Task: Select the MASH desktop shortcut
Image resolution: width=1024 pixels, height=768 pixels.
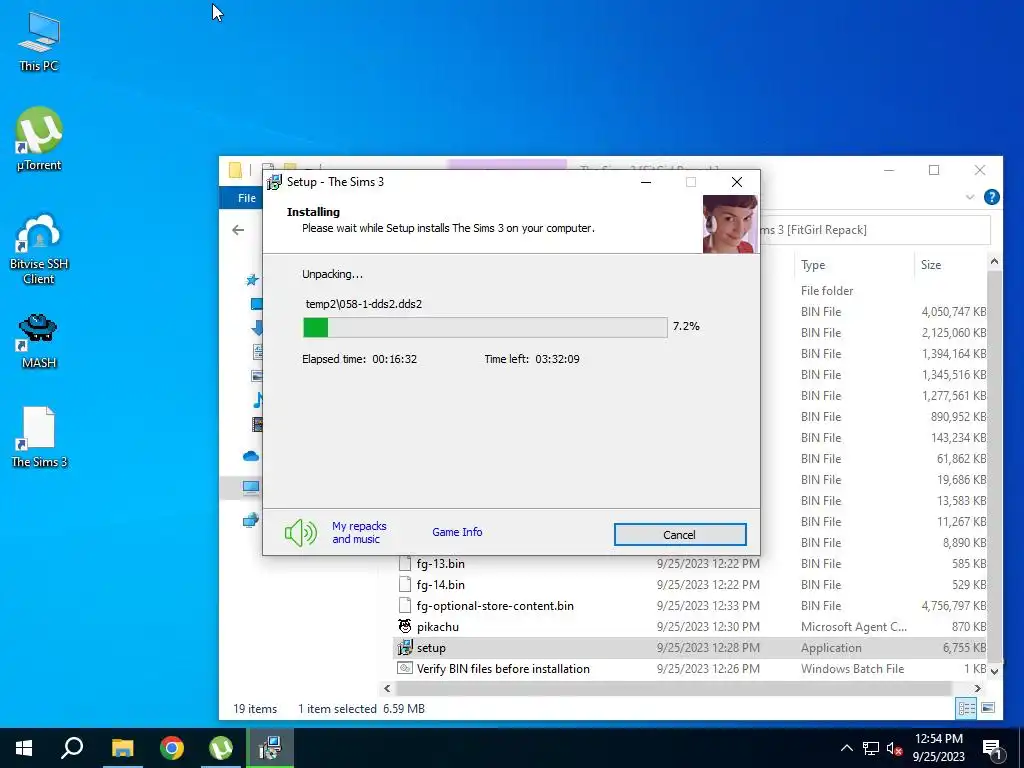Action: coord(39,341)
